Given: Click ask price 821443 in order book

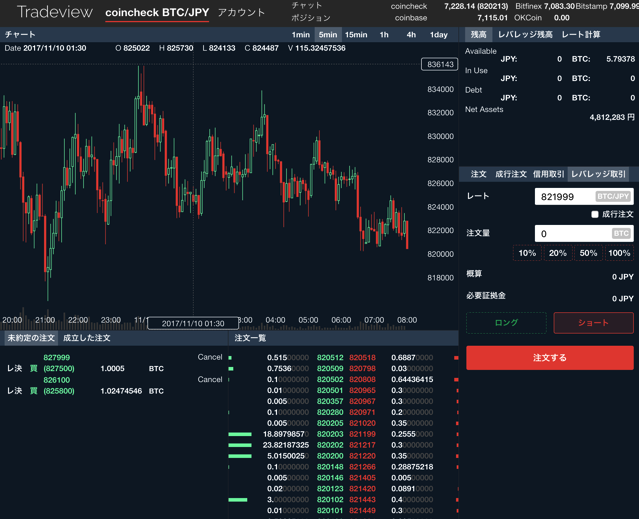Looking at the screenshot, I should 362,500.
